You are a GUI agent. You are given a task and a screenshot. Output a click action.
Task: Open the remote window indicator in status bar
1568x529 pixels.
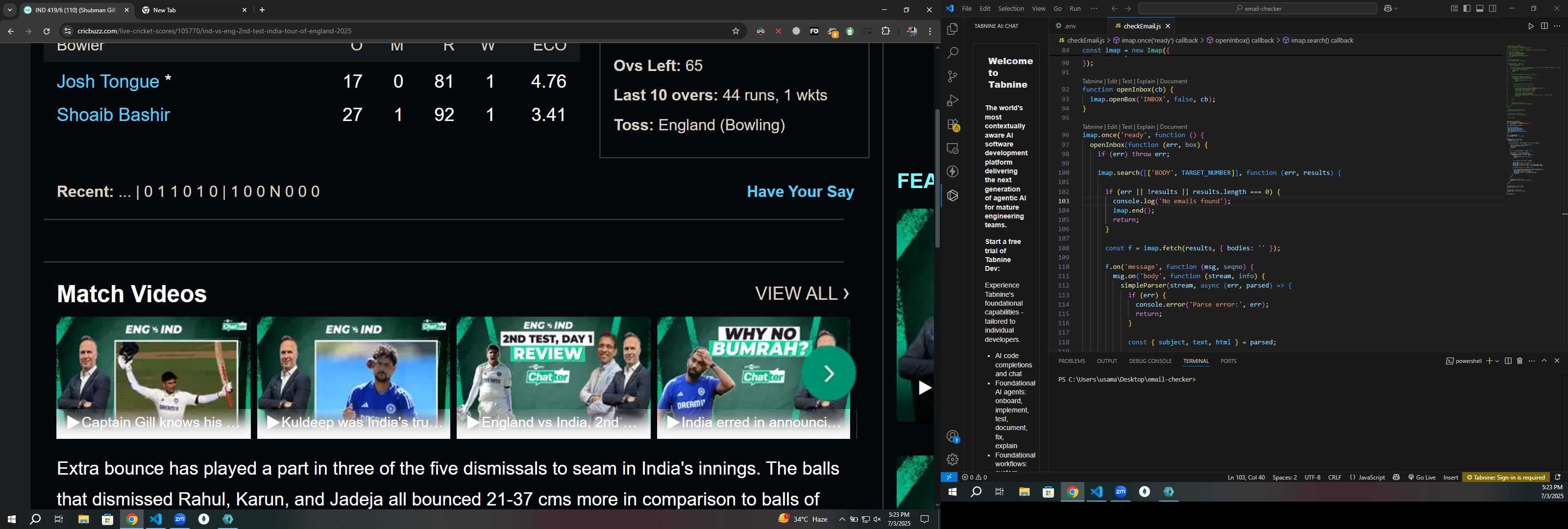[x=948, y=477]
